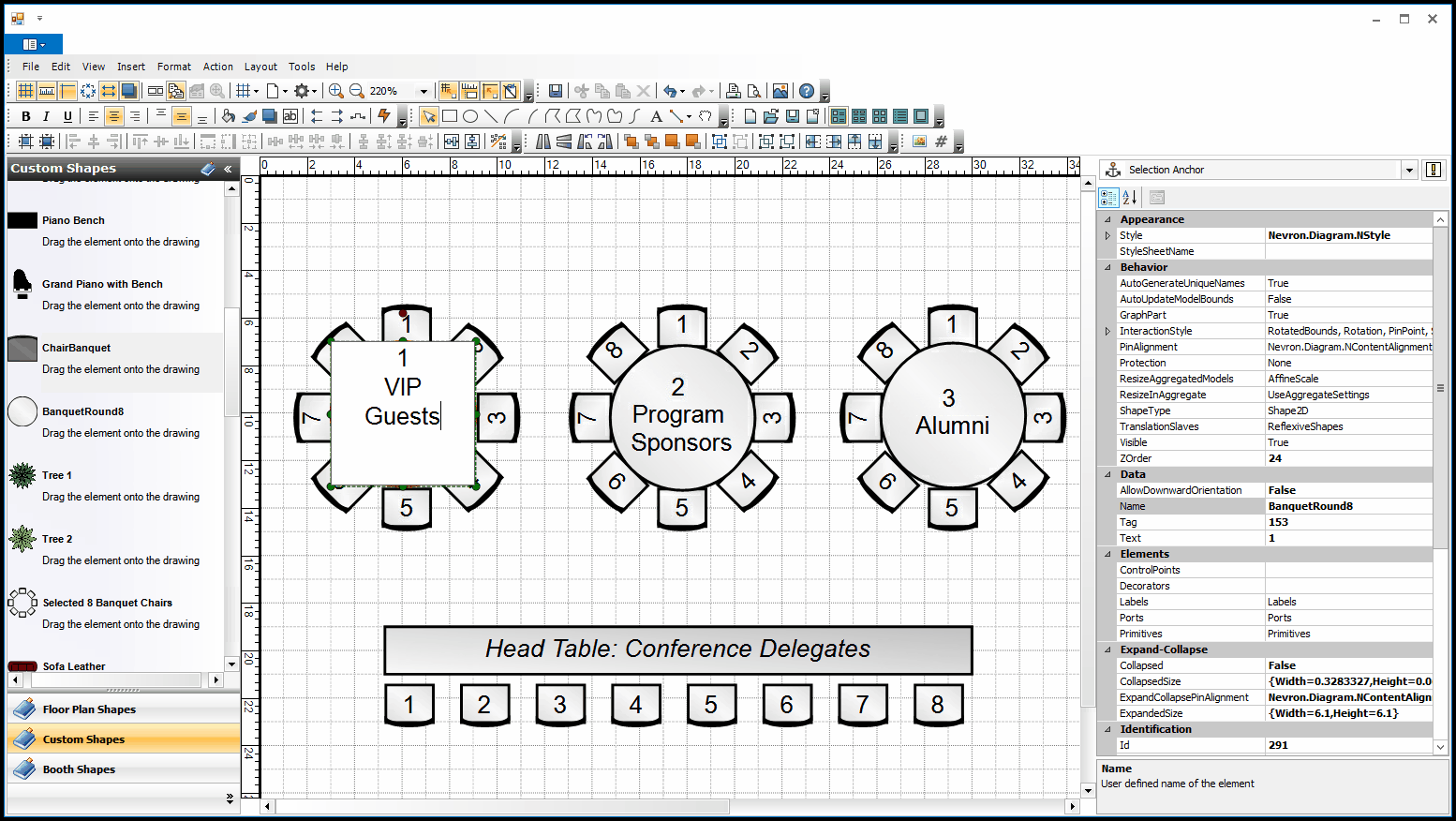Toggle bold text formatting
1456x821 pixels.
pyautogui.click(x=26, y=116)
